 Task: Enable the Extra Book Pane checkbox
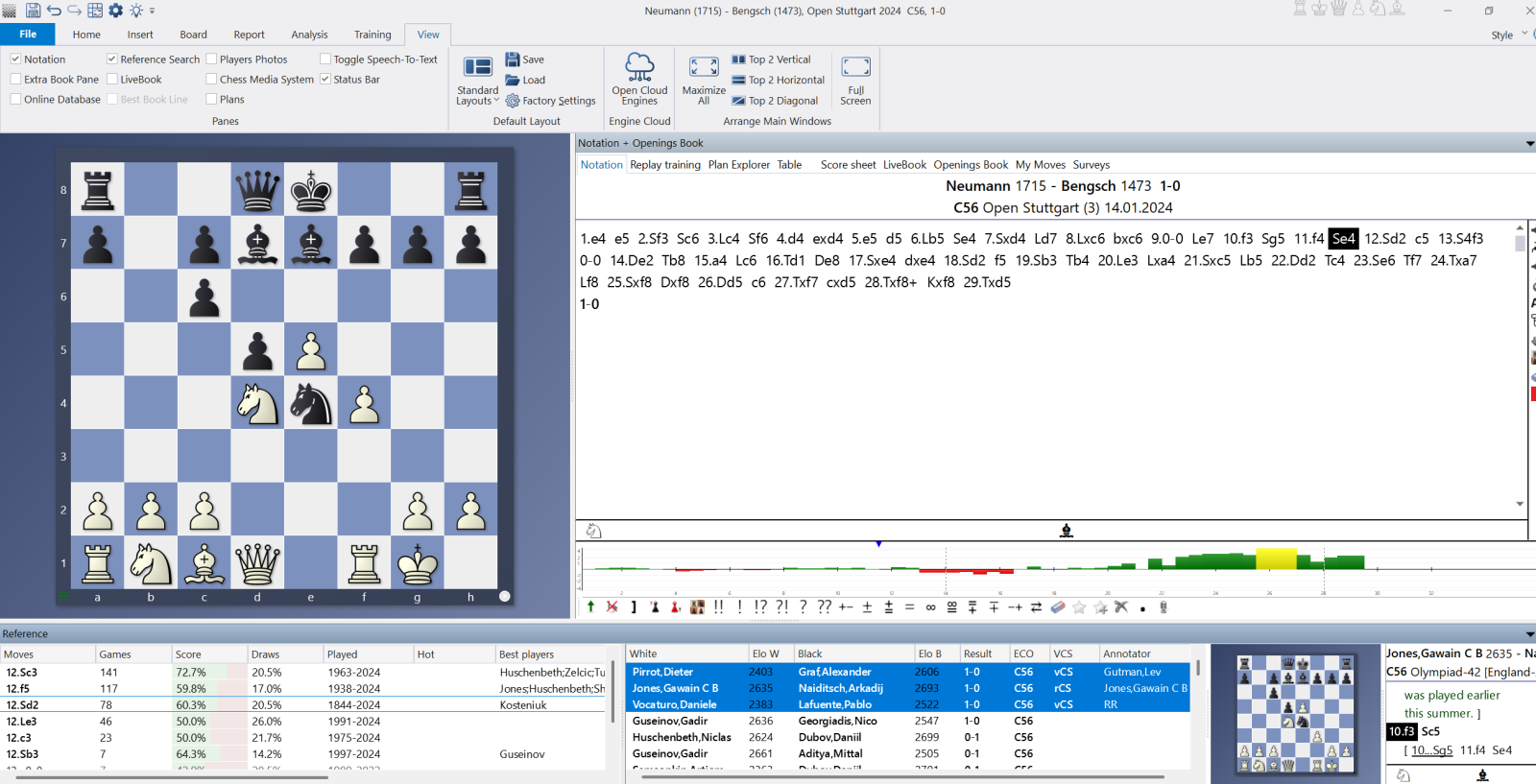tap(16, 80)
